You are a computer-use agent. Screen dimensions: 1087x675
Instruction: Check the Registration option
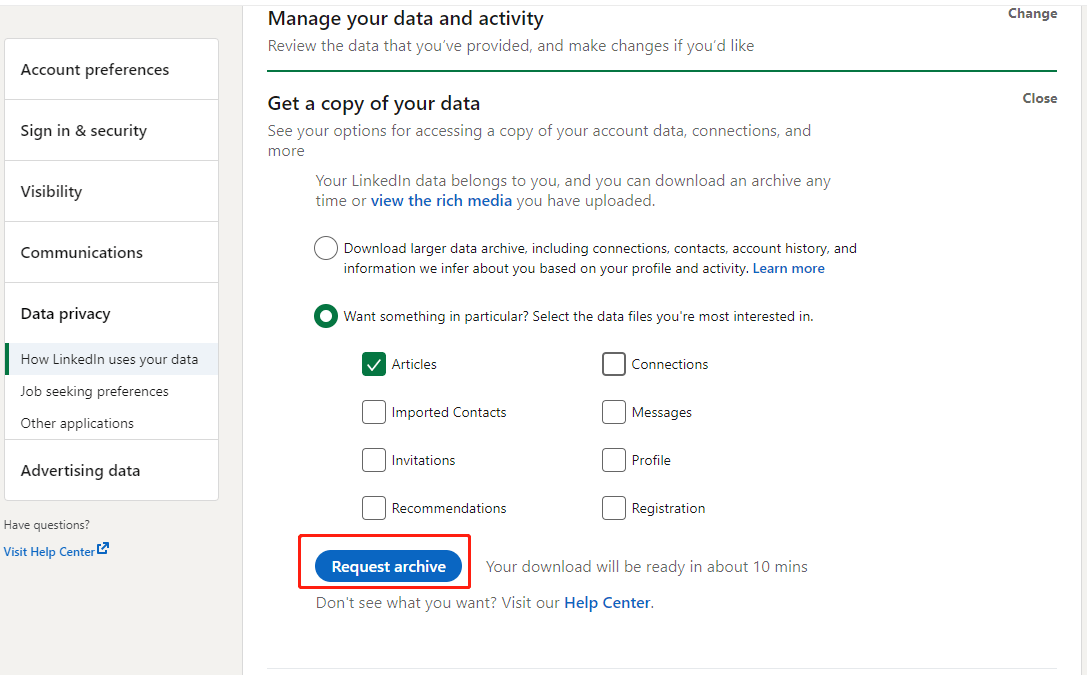[x=613, y=508]
